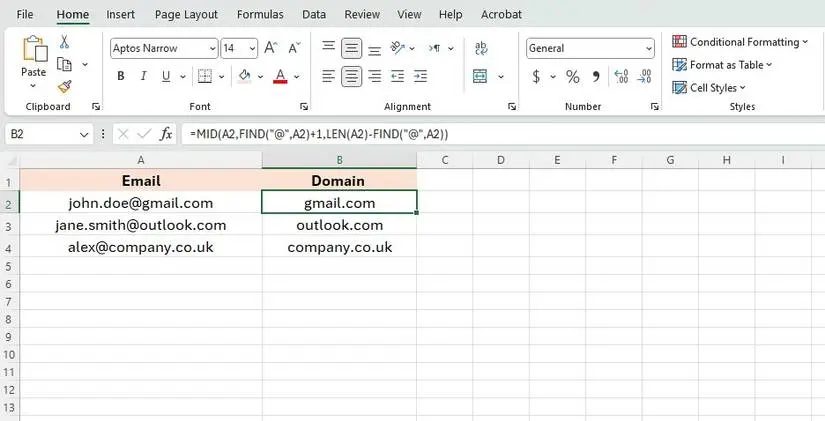
Task: Open Cell Styles menu
Action: [709, 88]
